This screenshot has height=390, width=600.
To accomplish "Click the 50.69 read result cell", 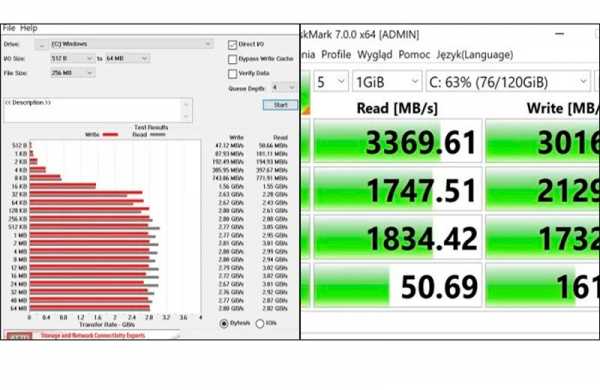I will click(398, 286).
